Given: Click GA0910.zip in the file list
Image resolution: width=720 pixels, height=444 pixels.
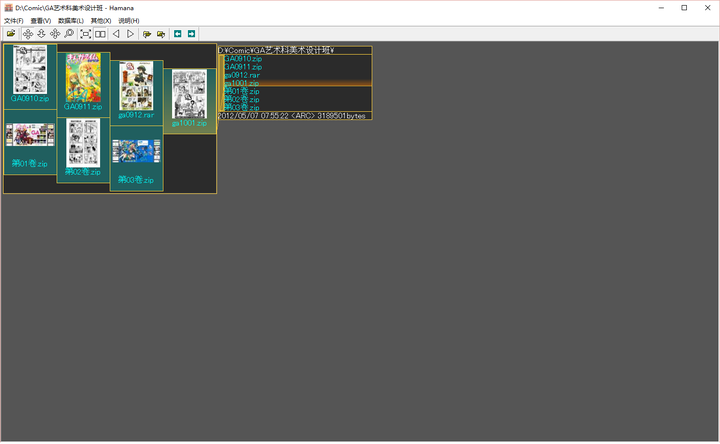Looking at the screenshot, I should click(243, 59).
